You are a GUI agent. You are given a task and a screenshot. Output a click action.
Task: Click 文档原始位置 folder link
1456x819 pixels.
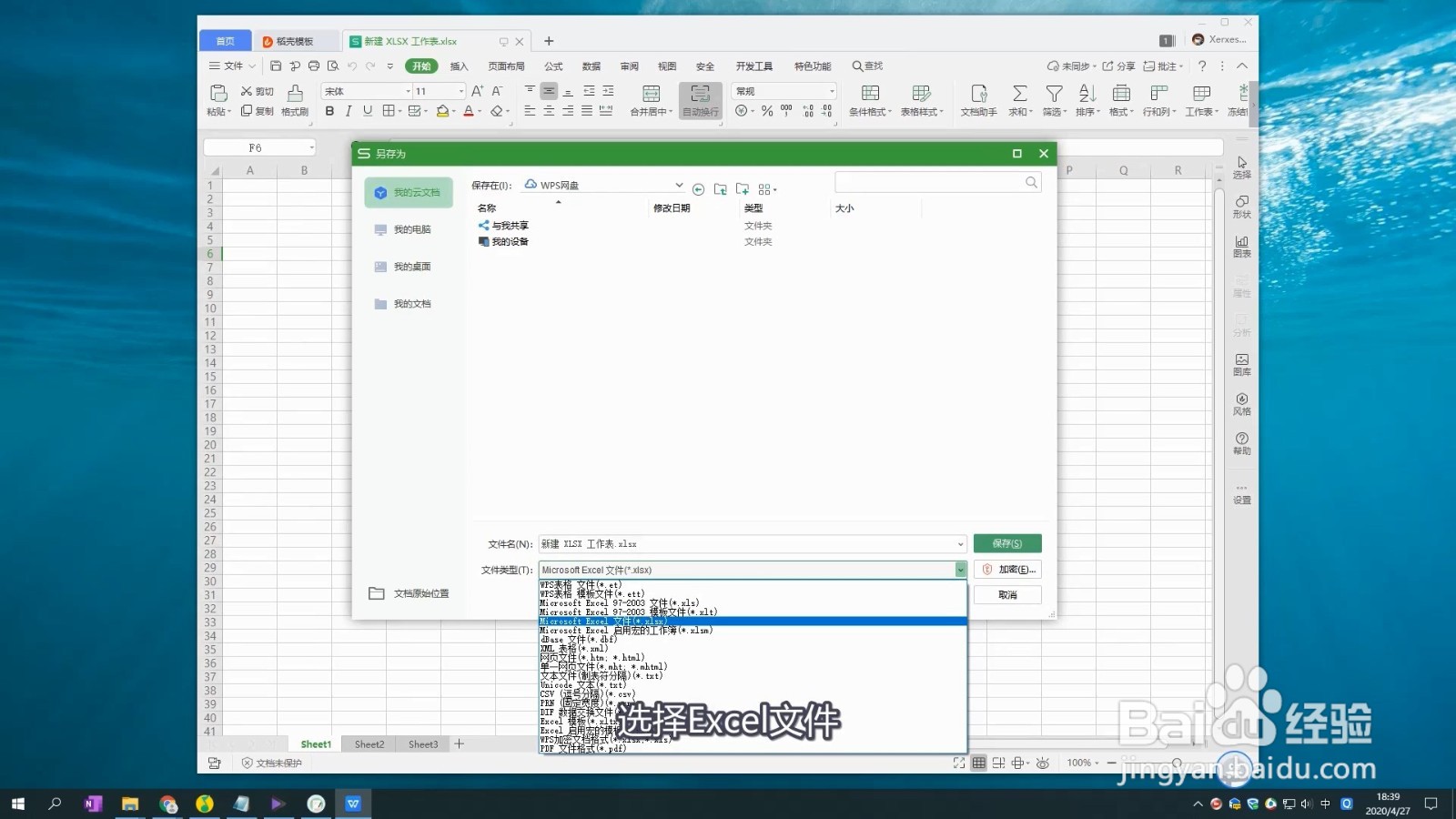pos(409,593)
